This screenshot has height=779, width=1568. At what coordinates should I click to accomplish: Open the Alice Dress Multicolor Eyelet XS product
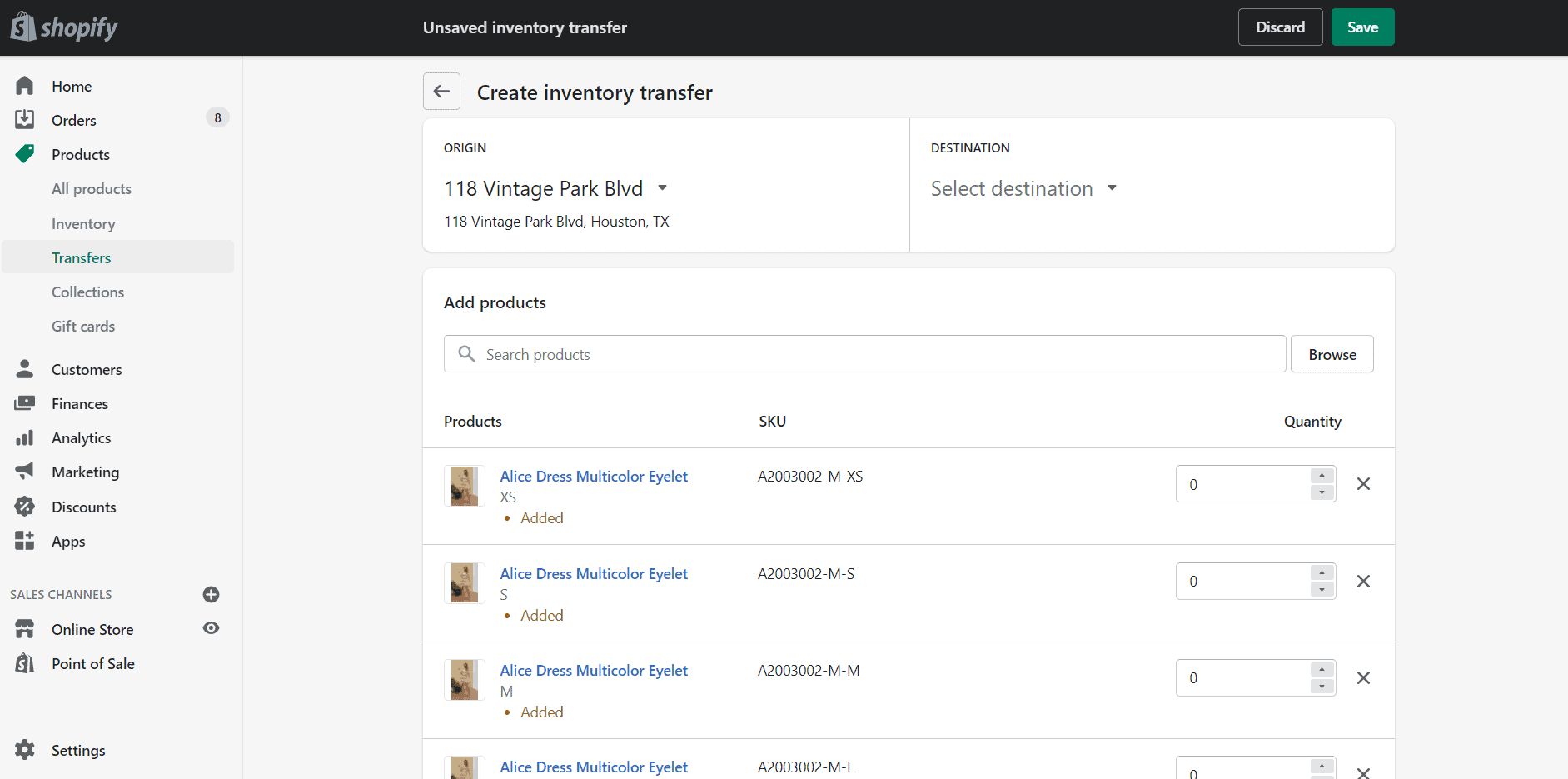click(x=593, y=476)
